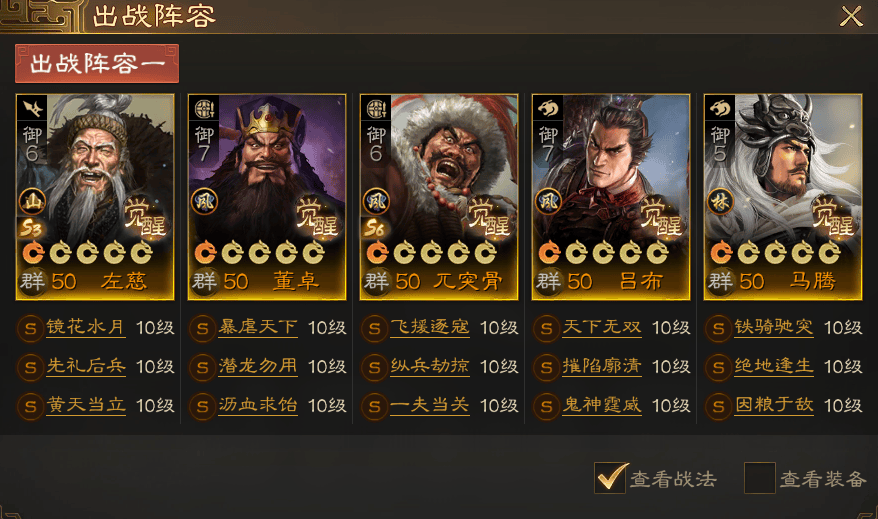Viewport: 878px width, 519px height.
Task: Close the 出战阵容 panel
Action: point(851,16)
